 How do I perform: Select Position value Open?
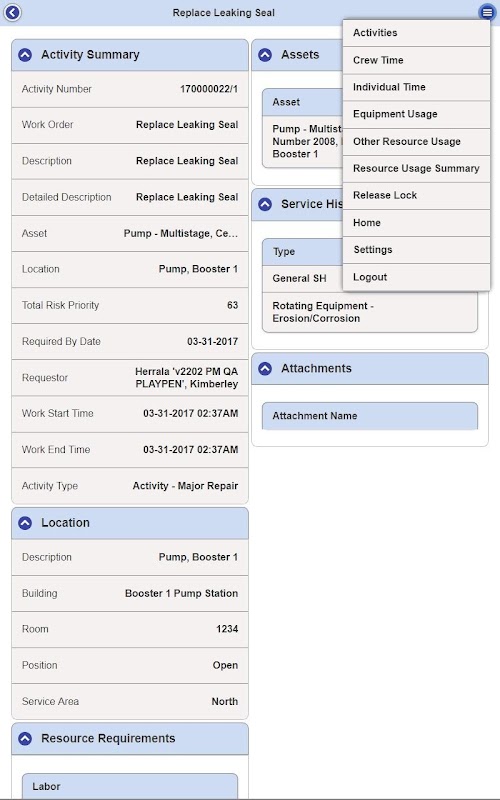(225, 665)
